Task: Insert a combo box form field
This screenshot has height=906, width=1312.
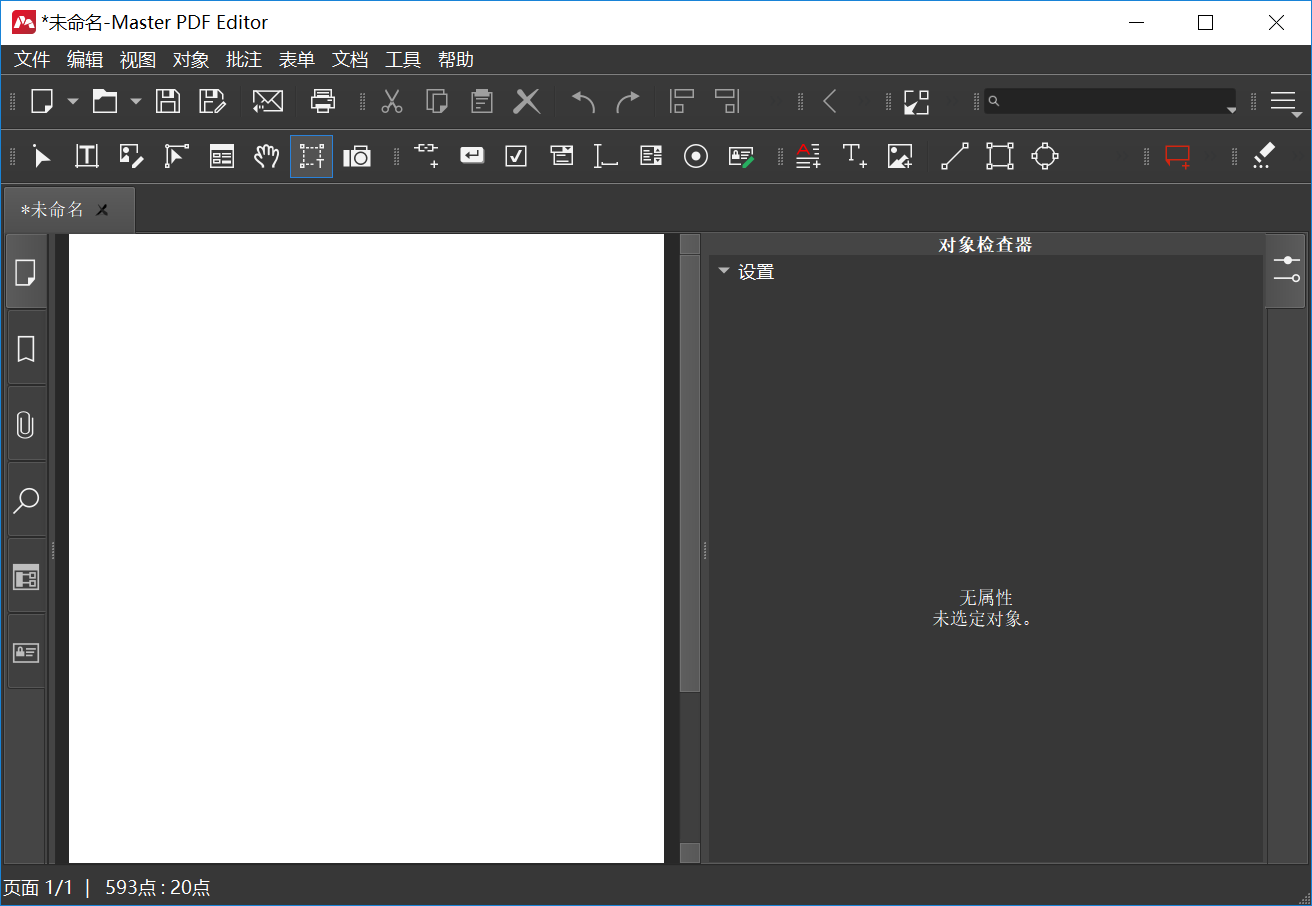Action: pyautogui.click(x=562, y=156)
